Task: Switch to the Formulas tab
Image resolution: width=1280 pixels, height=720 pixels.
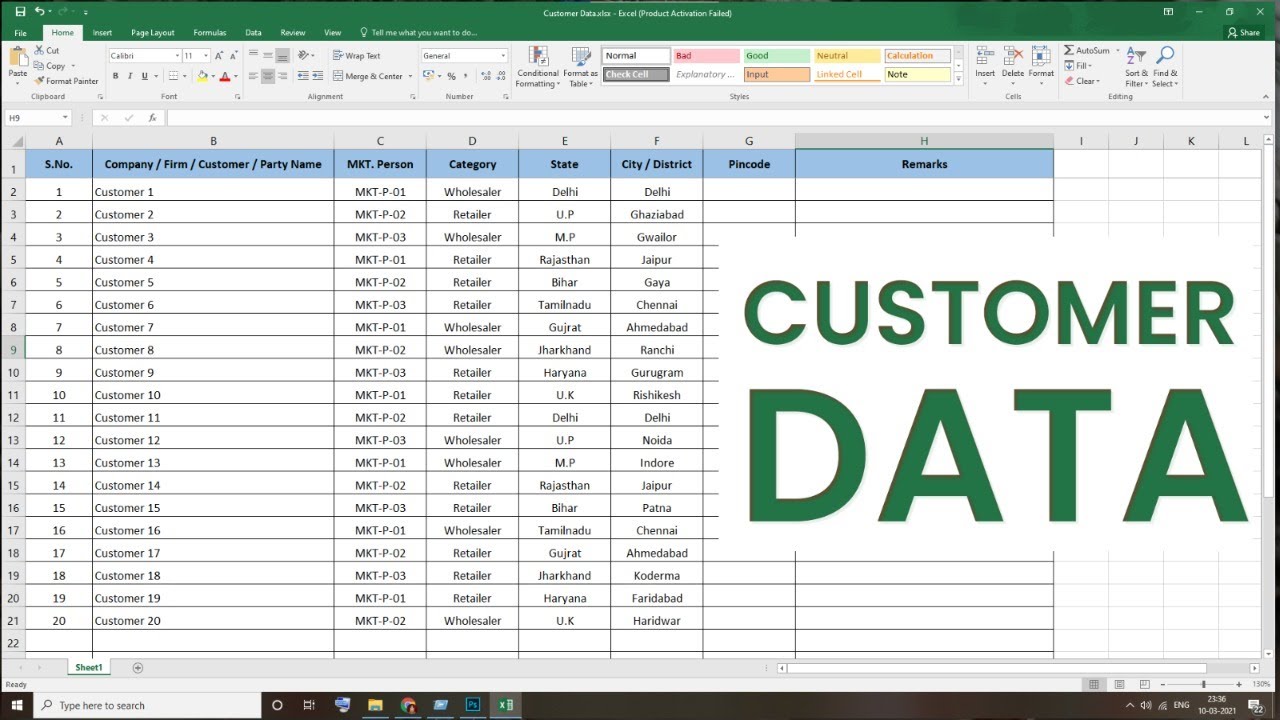Action: pos(209,32)
